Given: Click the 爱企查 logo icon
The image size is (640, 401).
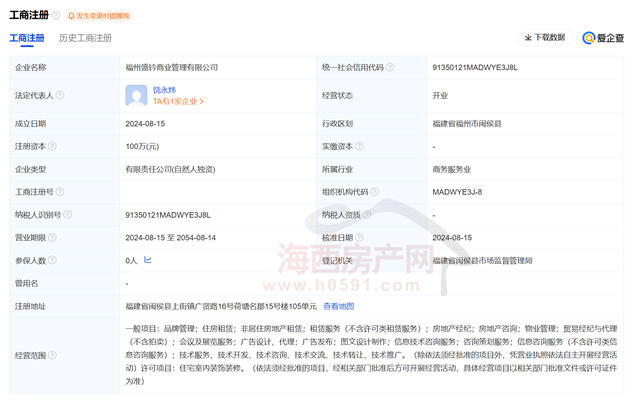Looking at the screenshot, I should point(589,38).
